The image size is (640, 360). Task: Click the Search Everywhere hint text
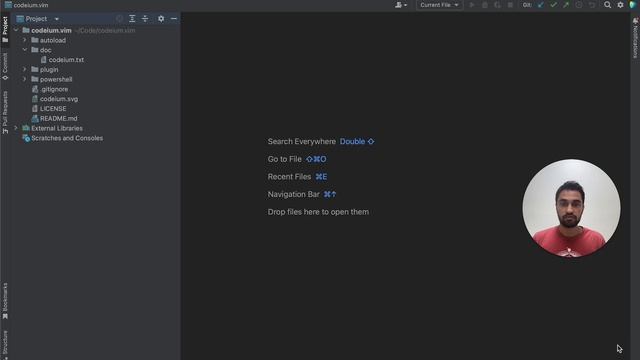pyautogui.click(x=302, y=141)
